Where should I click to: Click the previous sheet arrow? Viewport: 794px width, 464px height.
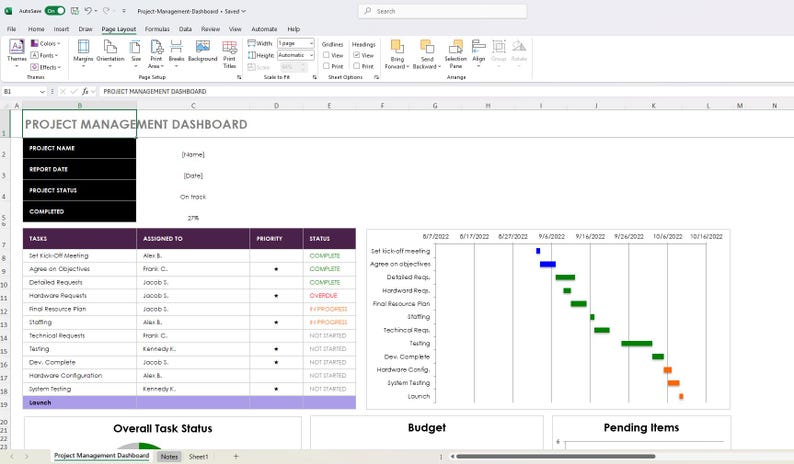pos(12,456)
